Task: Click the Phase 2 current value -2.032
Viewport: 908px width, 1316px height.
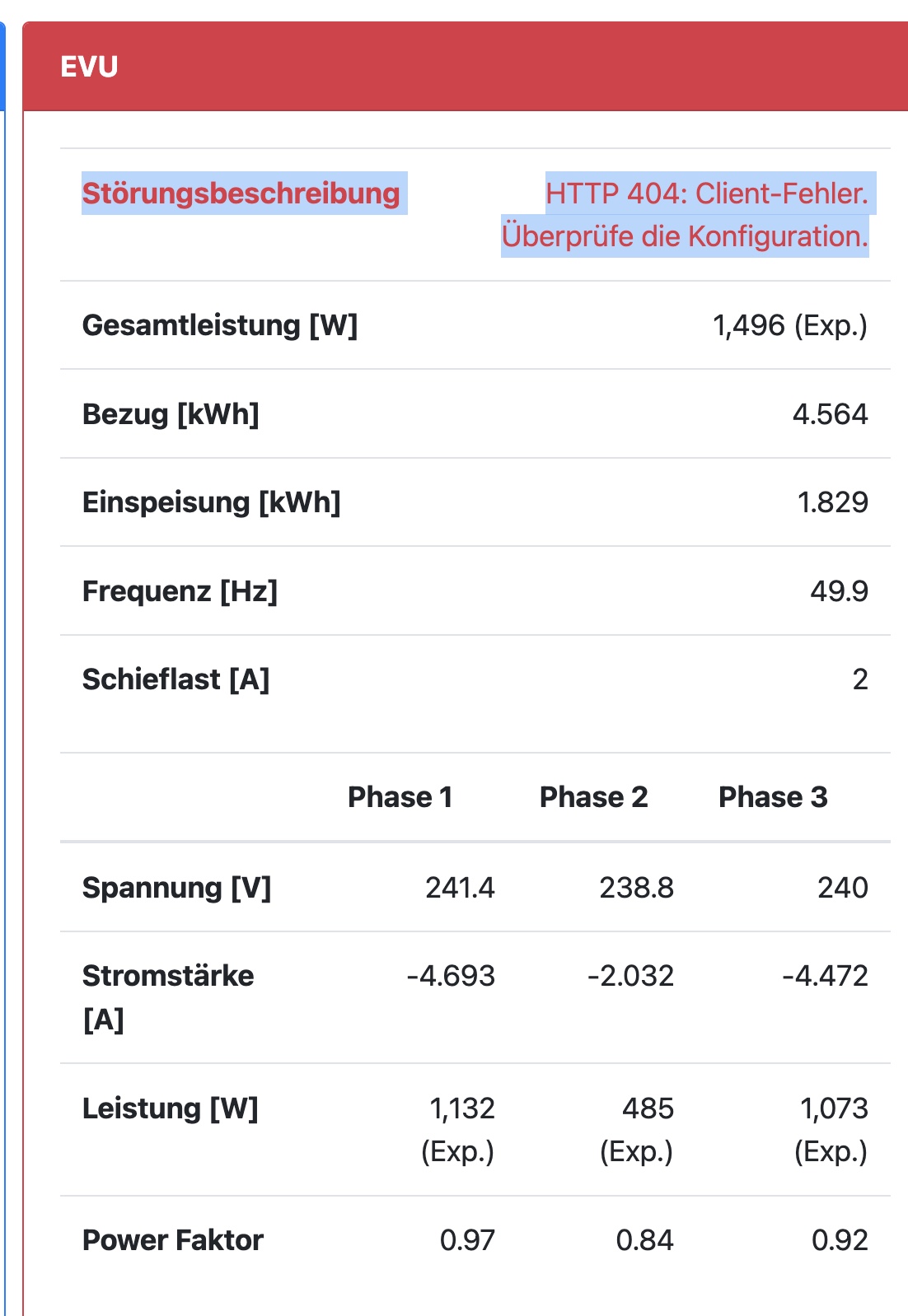Action: coord(630,976)
